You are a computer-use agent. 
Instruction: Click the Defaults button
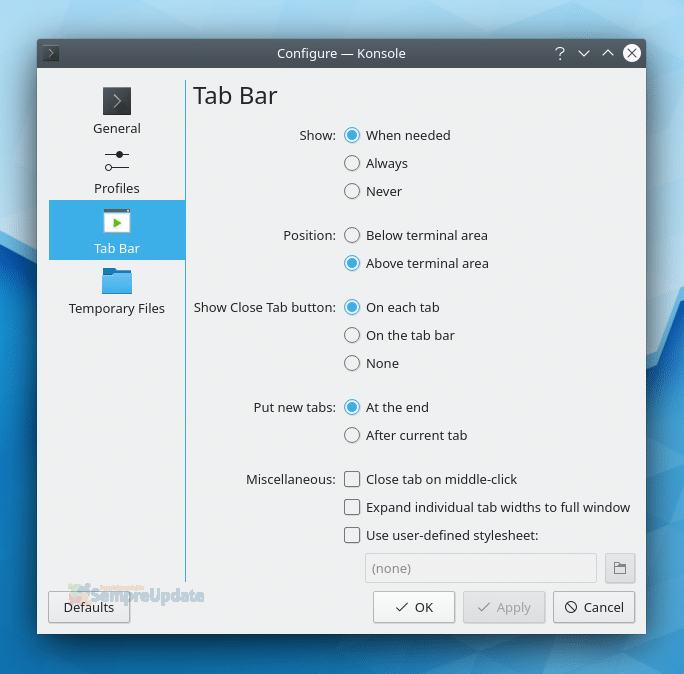(x=89, y=607)
